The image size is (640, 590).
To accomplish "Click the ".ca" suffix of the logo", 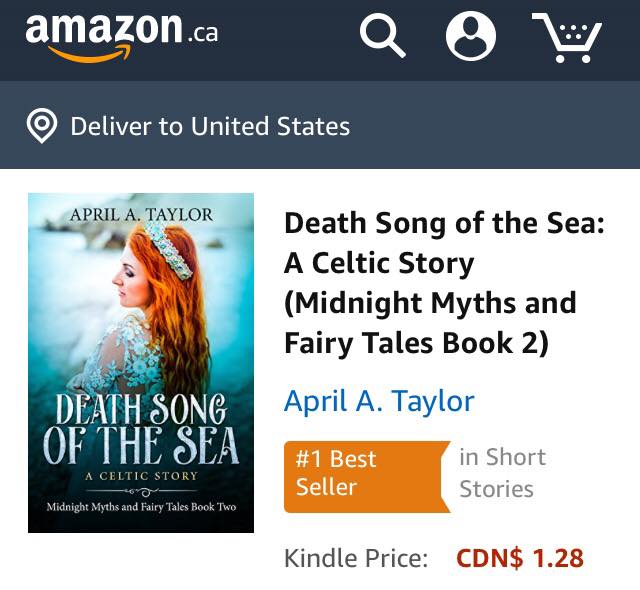I will 201,32.
